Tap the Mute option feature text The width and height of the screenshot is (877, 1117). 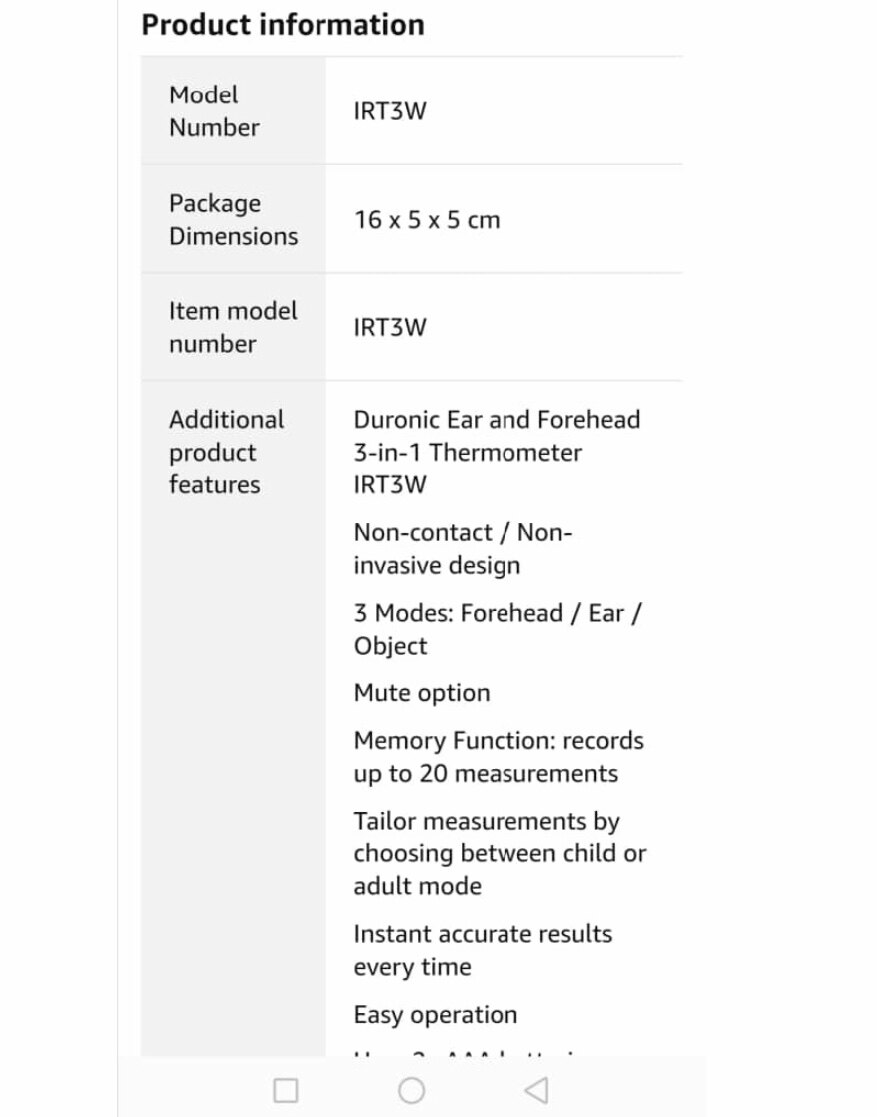pos(422,693)
